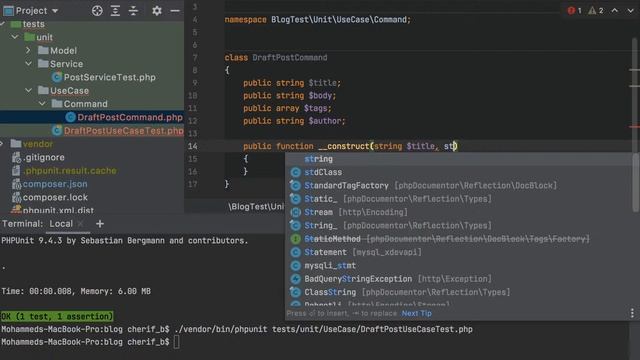Image resolution: width=640 pixels, height=360 pixels.
Task: Choose 'StandardTagFactory' completion suggestion
Action: [x=459, y=186]
